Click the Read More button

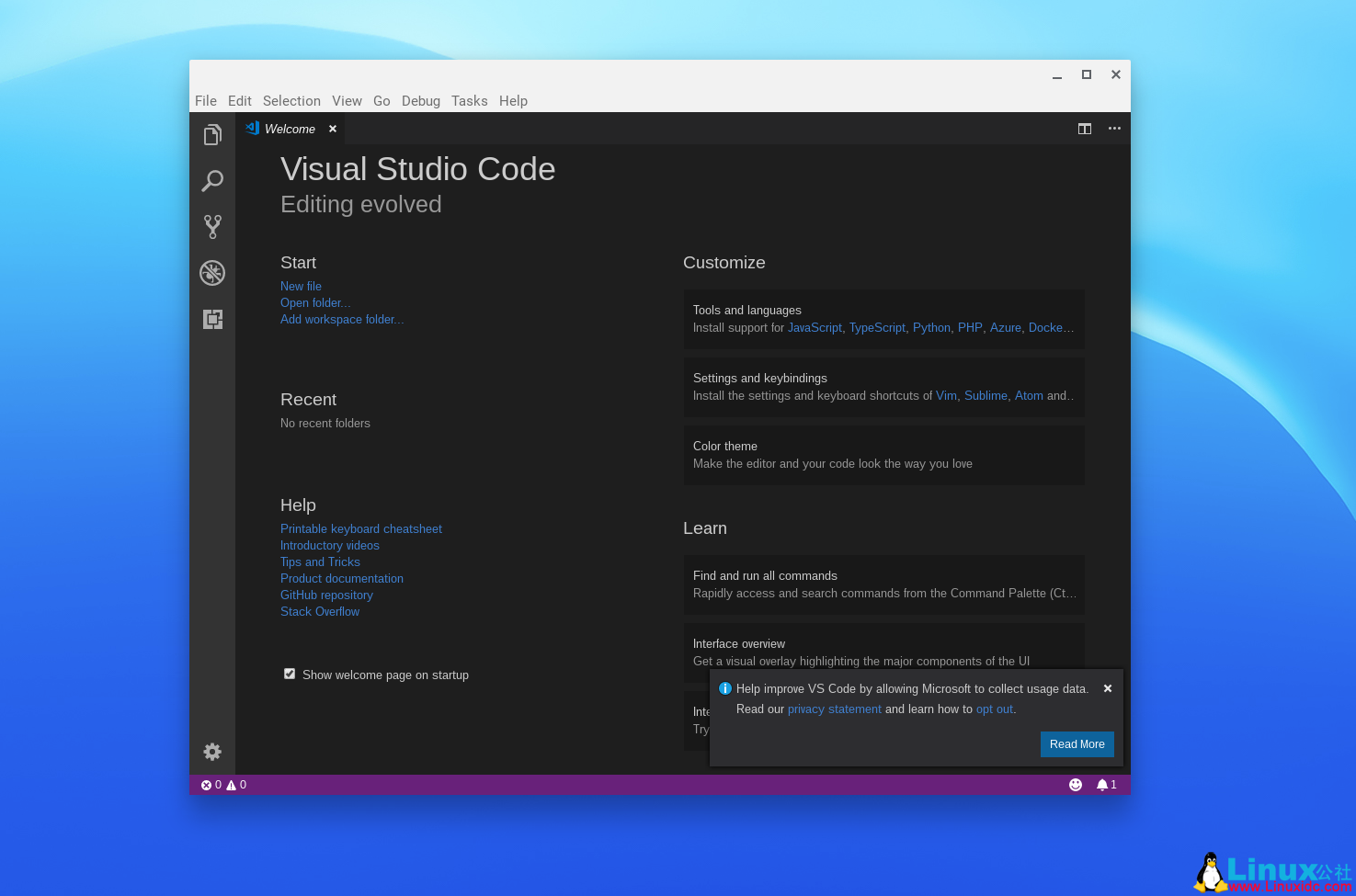click(x=1077, y=744)
